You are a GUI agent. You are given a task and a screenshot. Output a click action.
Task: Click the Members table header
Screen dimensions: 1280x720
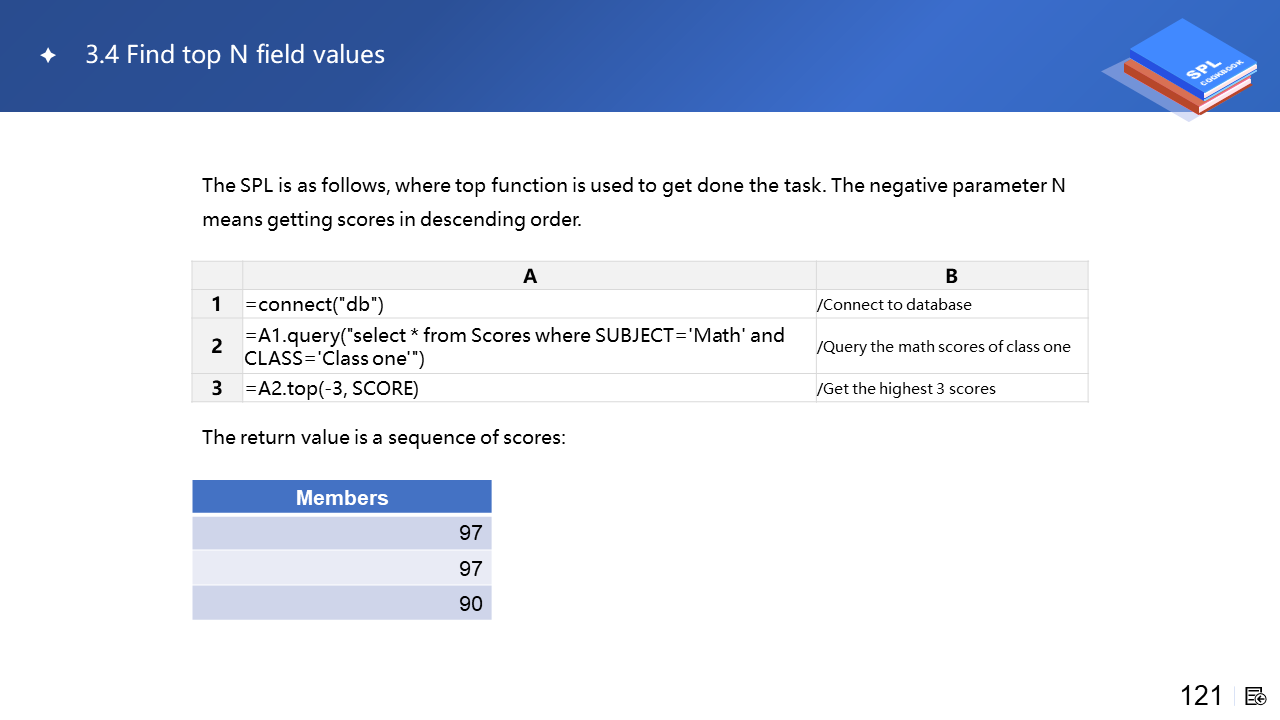coord(342,497)
